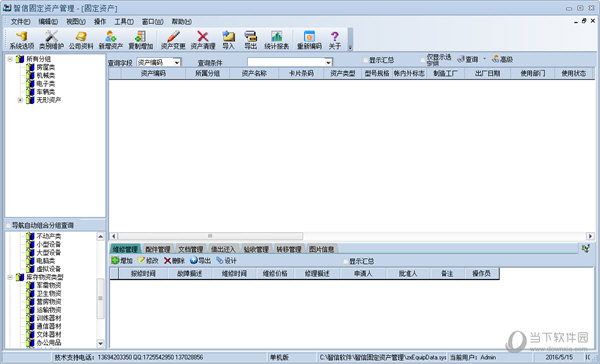
Task: Open the 查询条件 dropdown arrow
Action: click(328, 62)
